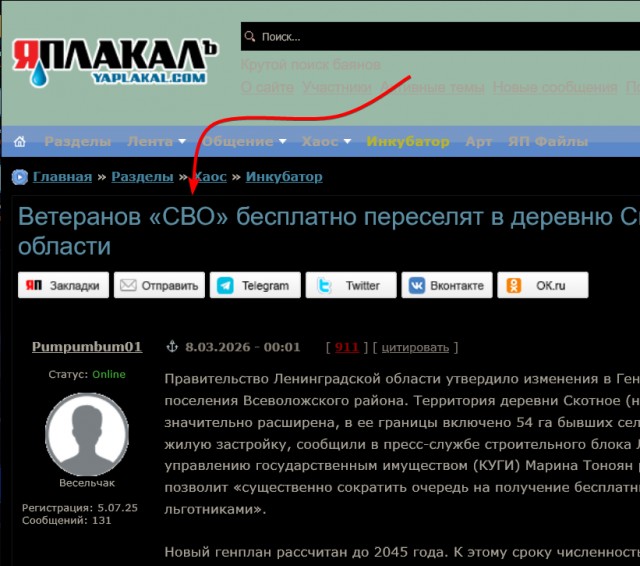This screenshot has height=566, width=640.
Task: Click the envelope icon on Отправить
Action: 128,285
